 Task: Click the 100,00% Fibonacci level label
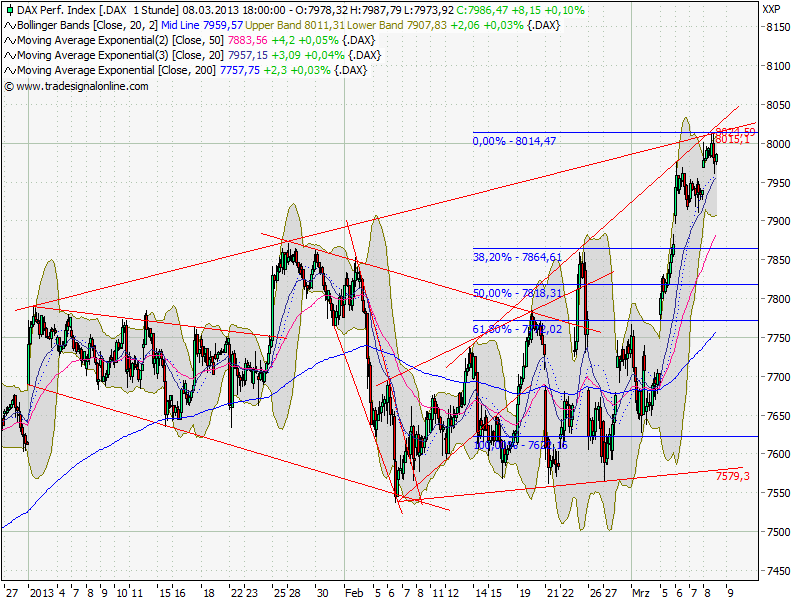point(520,445)
